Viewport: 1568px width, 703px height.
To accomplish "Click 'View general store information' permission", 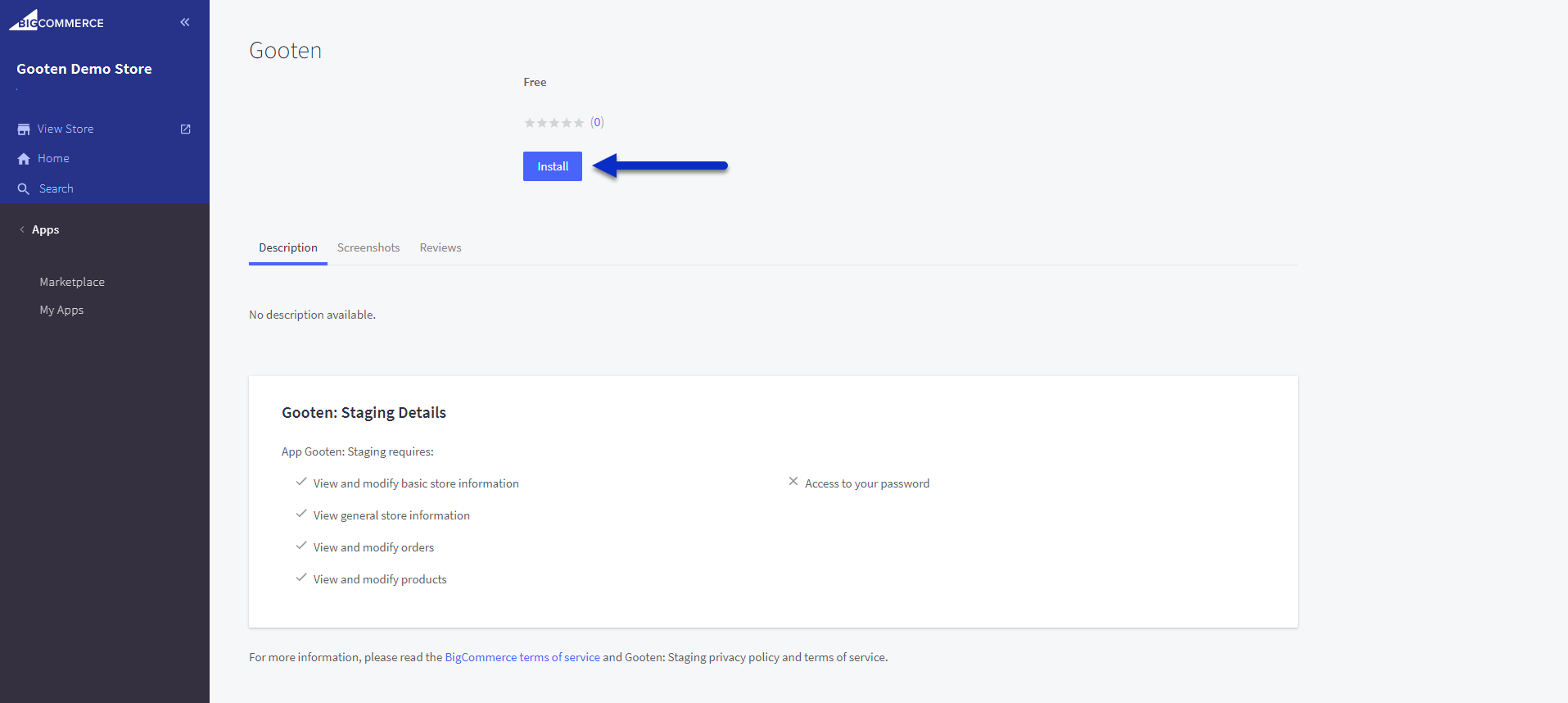I will point(391,515).
